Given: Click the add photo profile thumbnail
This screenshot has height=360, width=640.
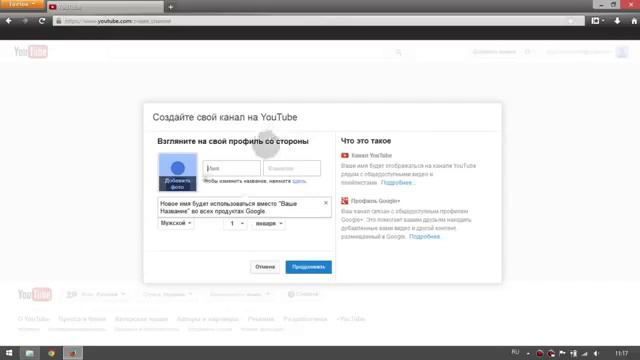Looking at the screenshot, I should pos(178,172).
